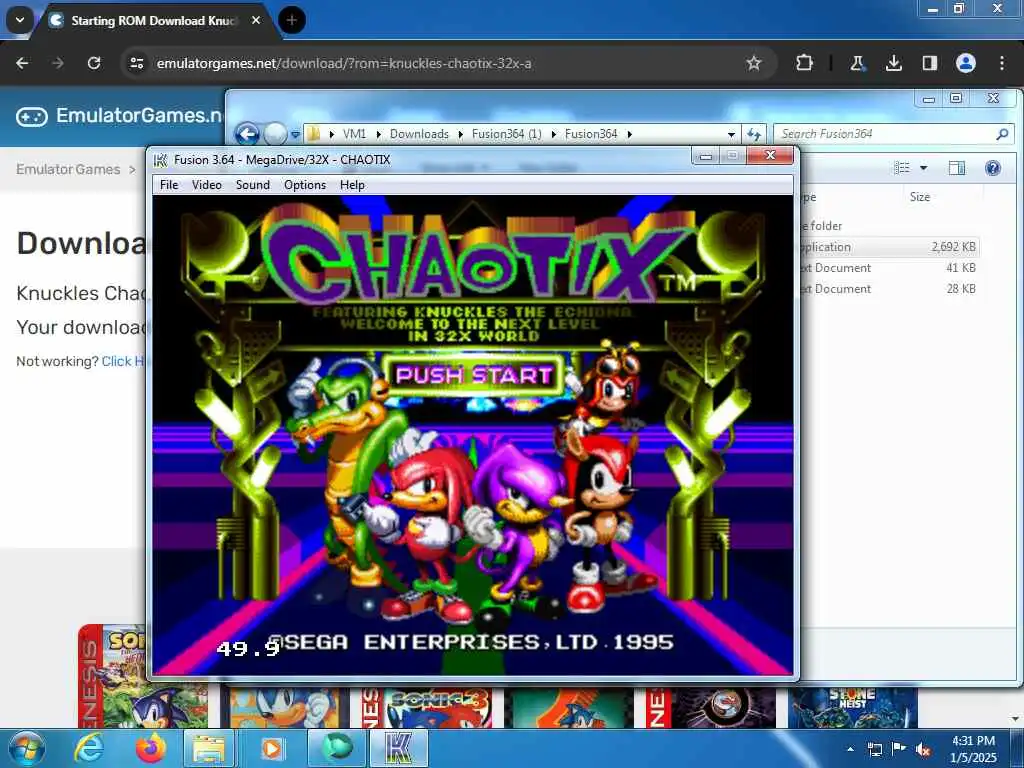View site information icon in address bar
This screenshot has height=768, width=1024.
tap(136, 63)
